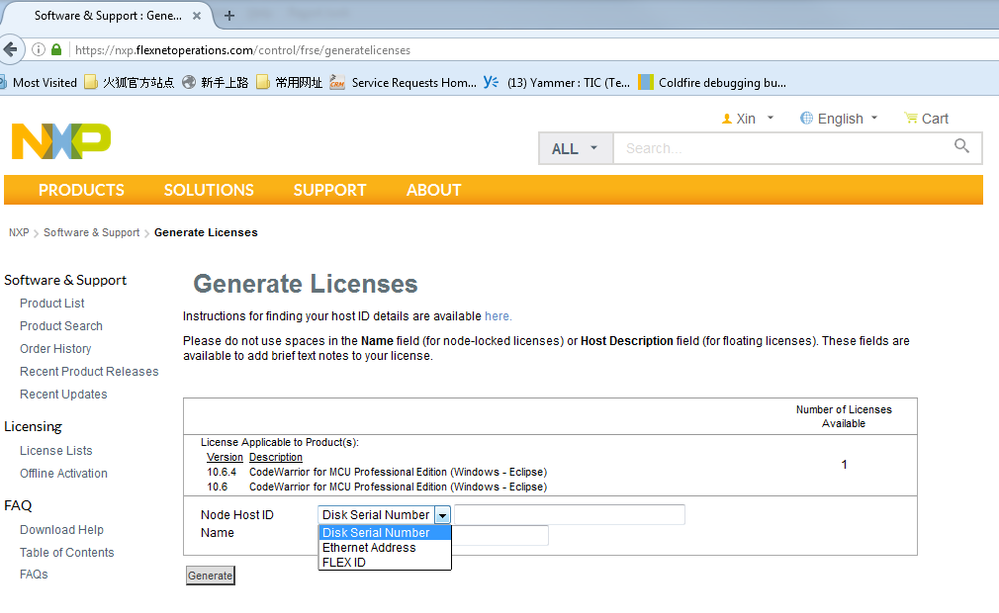
Task: Open Recent Updates link
Action: click(64, 394)
